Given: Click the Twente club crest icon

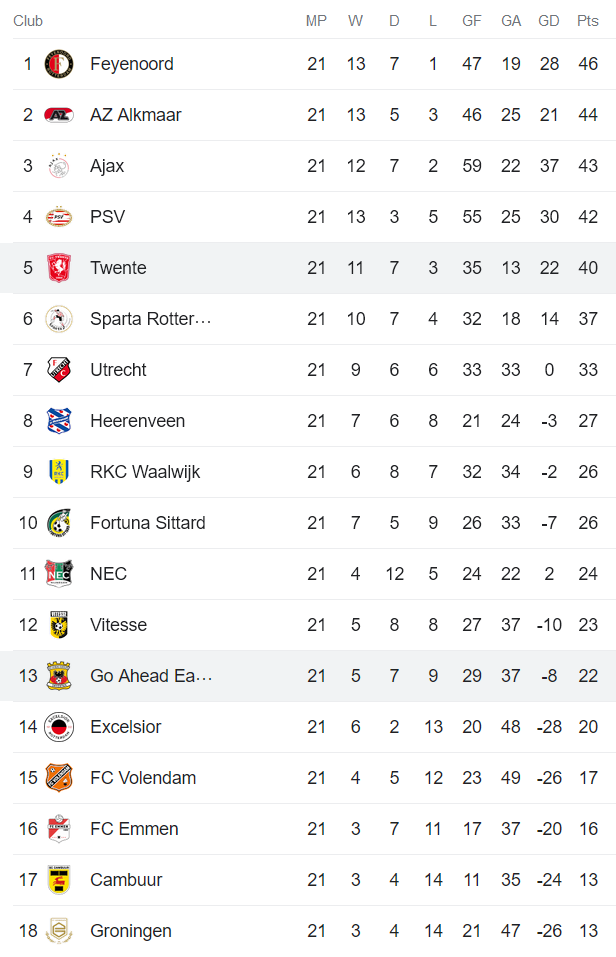Looking at the screenshot, I should [59, 268].
